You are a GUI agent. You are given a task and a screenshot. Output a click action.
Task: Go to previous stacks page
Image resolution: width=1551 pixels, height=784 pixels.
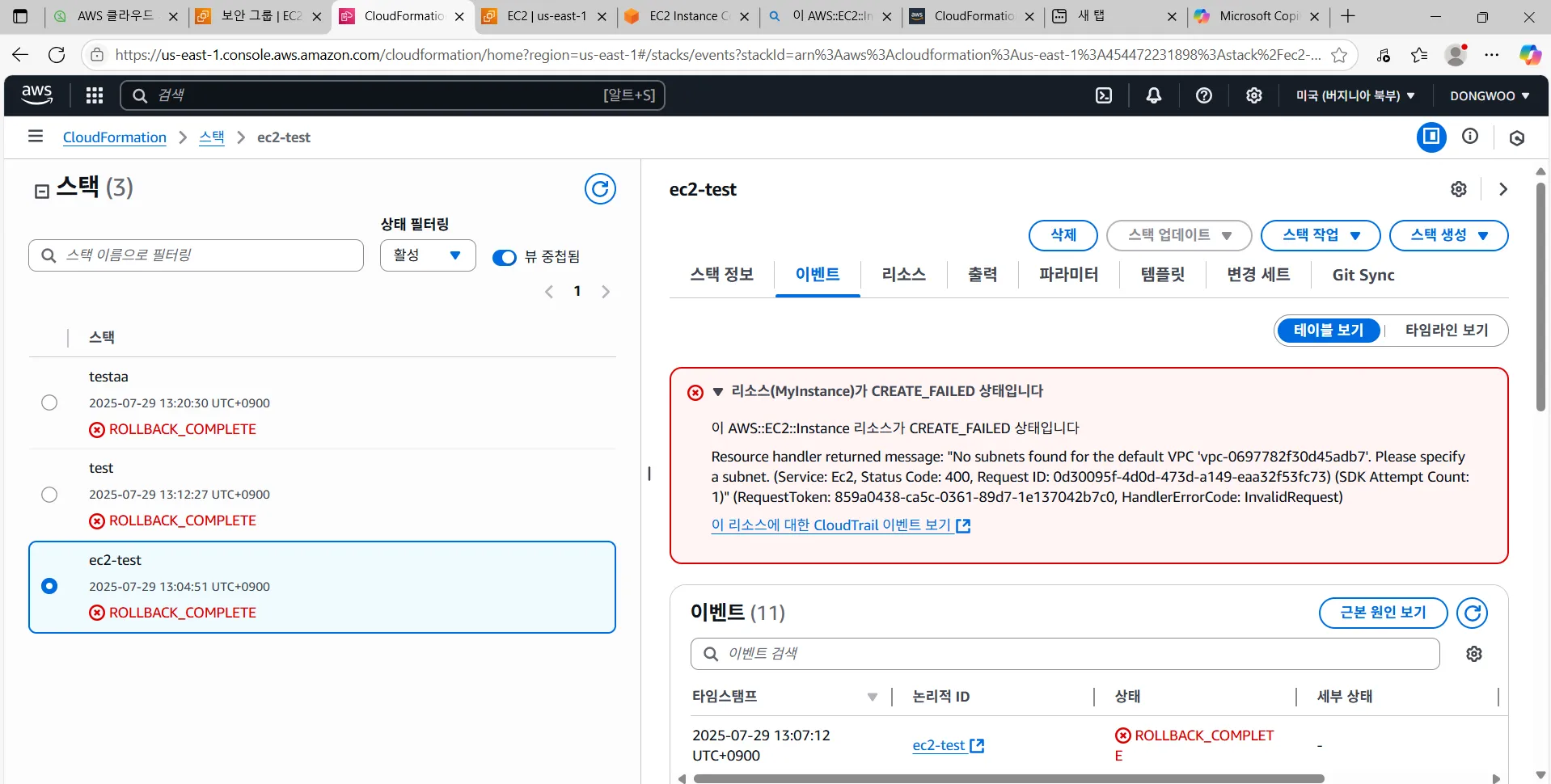click(x=549, y=292)
